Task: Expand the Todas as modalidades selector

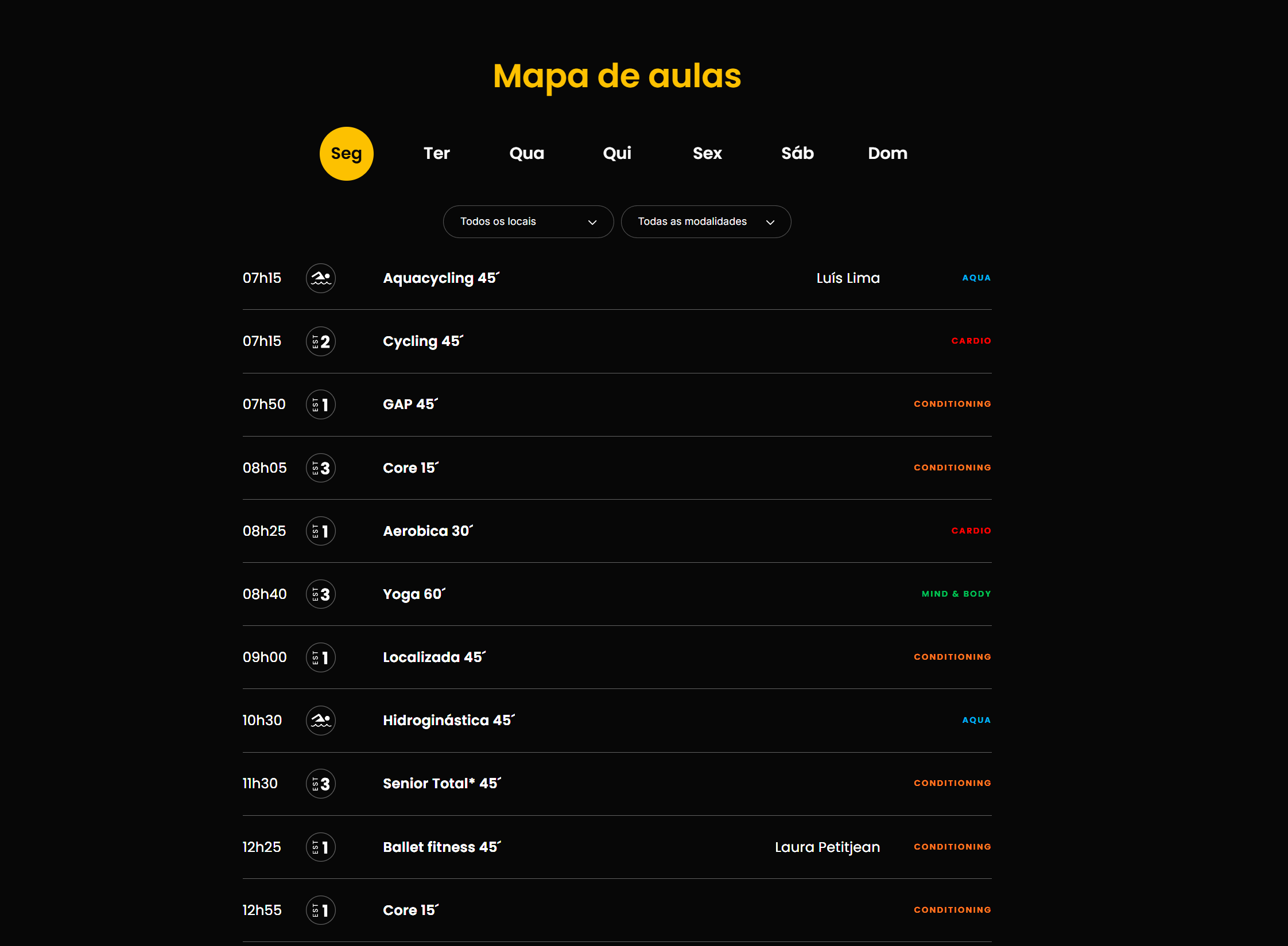Action: pos(705,222)
